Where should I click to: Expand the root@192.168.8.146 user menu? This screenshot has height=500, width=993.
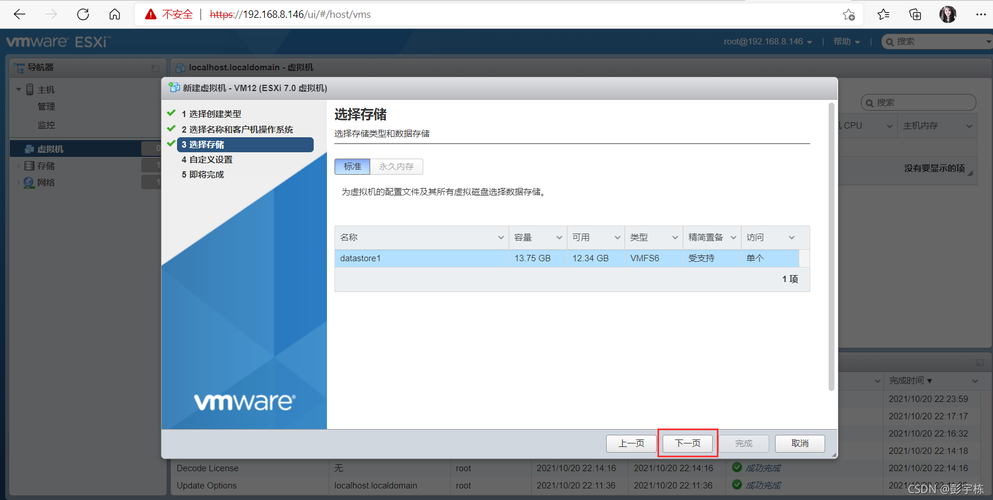[768, 42]
